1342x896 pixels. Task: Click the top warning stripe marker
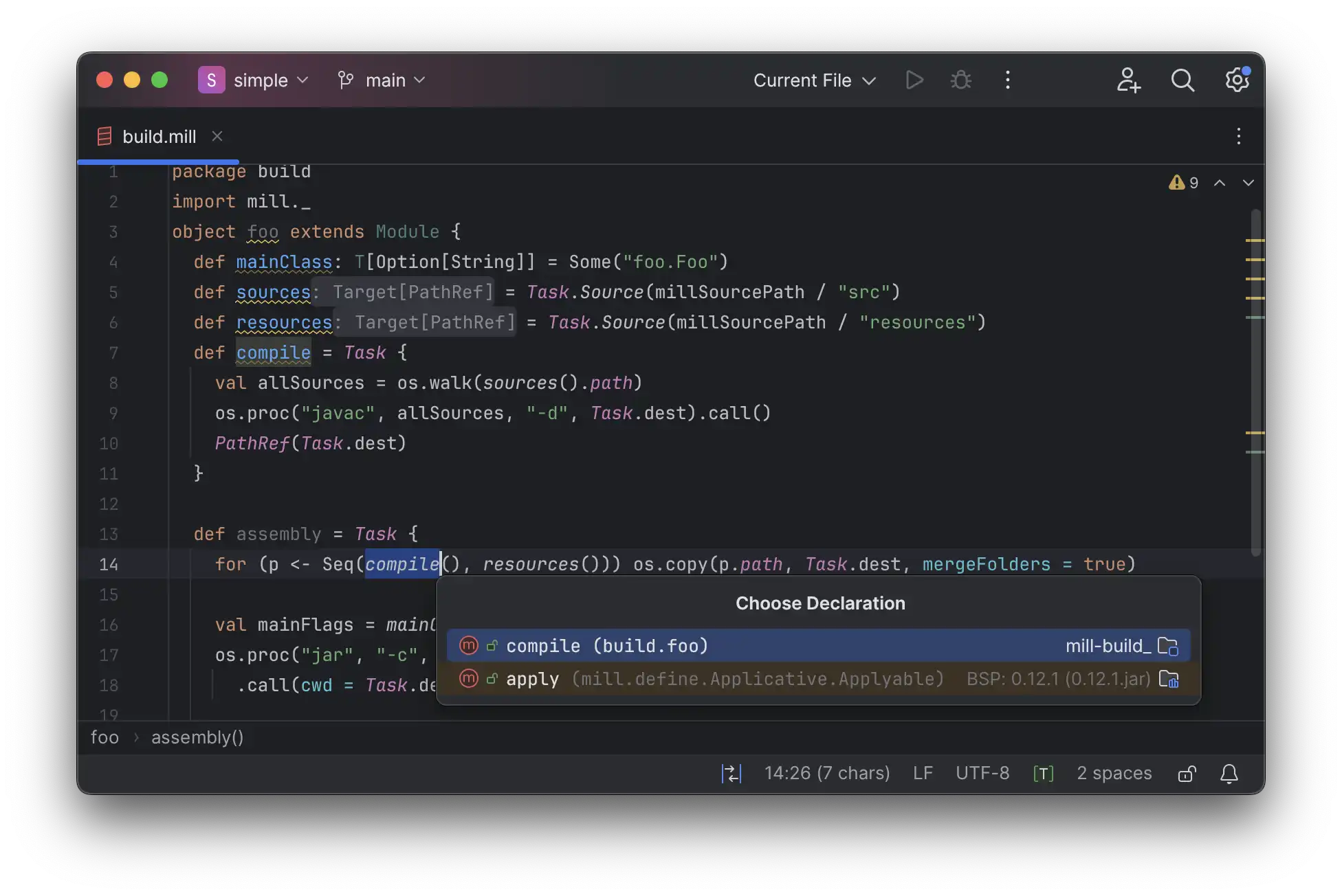tap(1255, 240)
